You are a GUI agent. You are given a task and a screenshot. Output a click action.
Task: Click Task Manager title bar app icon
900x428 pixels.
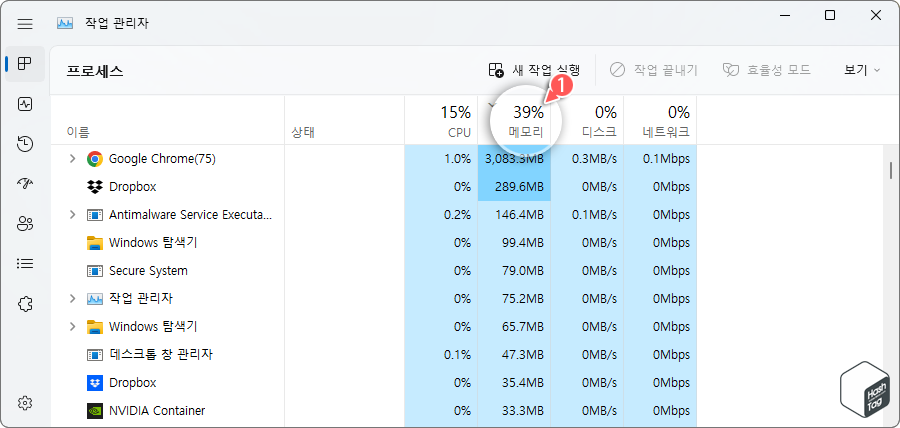click(64, 24)
